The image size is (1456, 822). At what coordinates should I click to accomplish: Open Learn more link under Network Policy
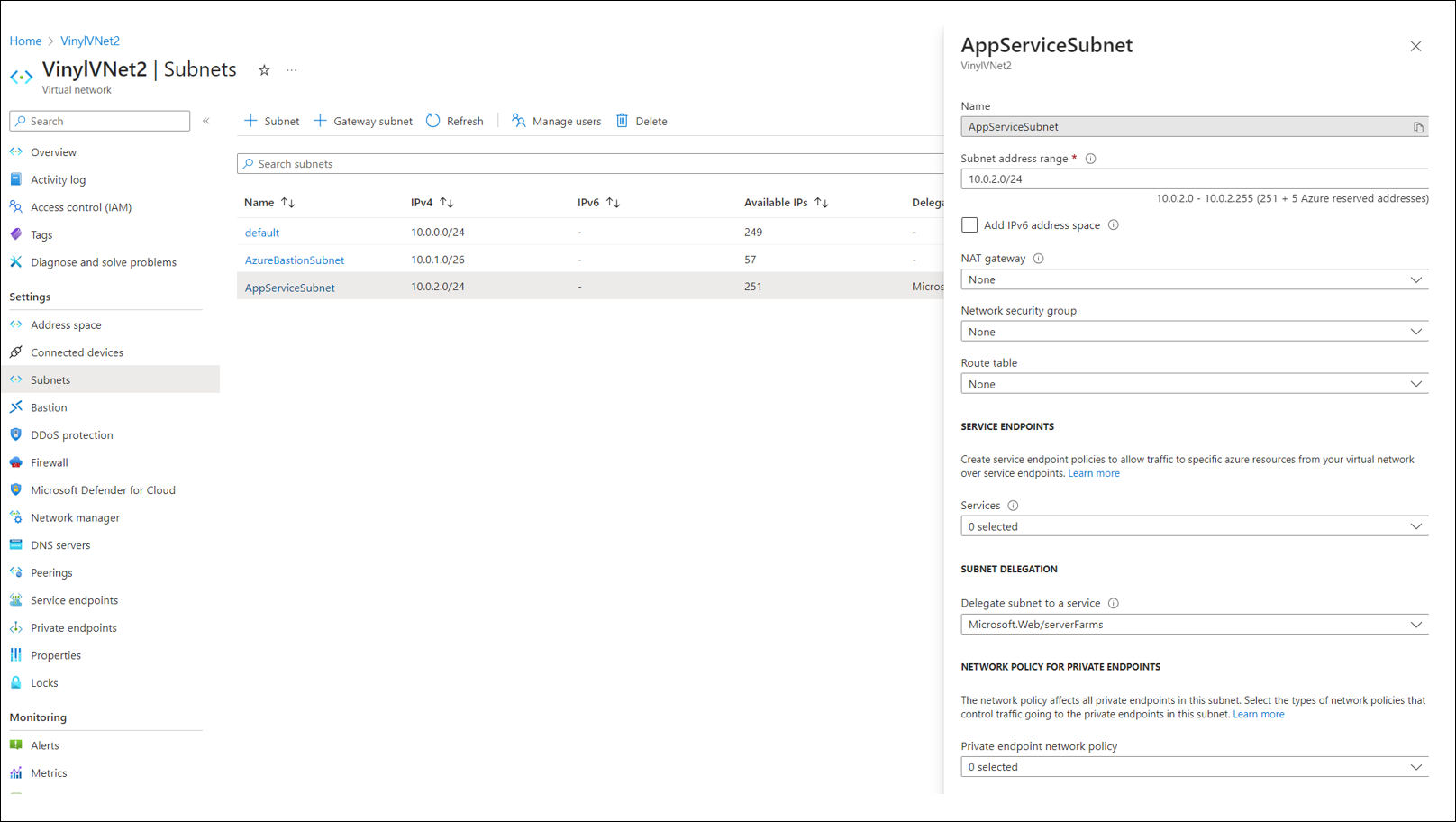coord(1259,714)
